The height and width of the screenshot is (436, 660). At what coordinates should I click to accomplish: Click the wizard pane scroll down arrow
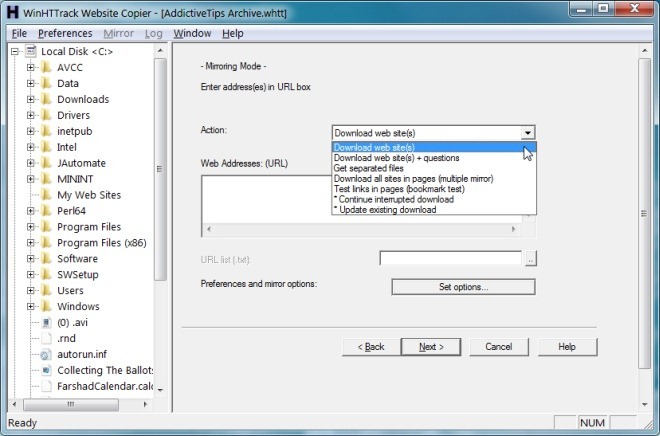coord(644,404)
